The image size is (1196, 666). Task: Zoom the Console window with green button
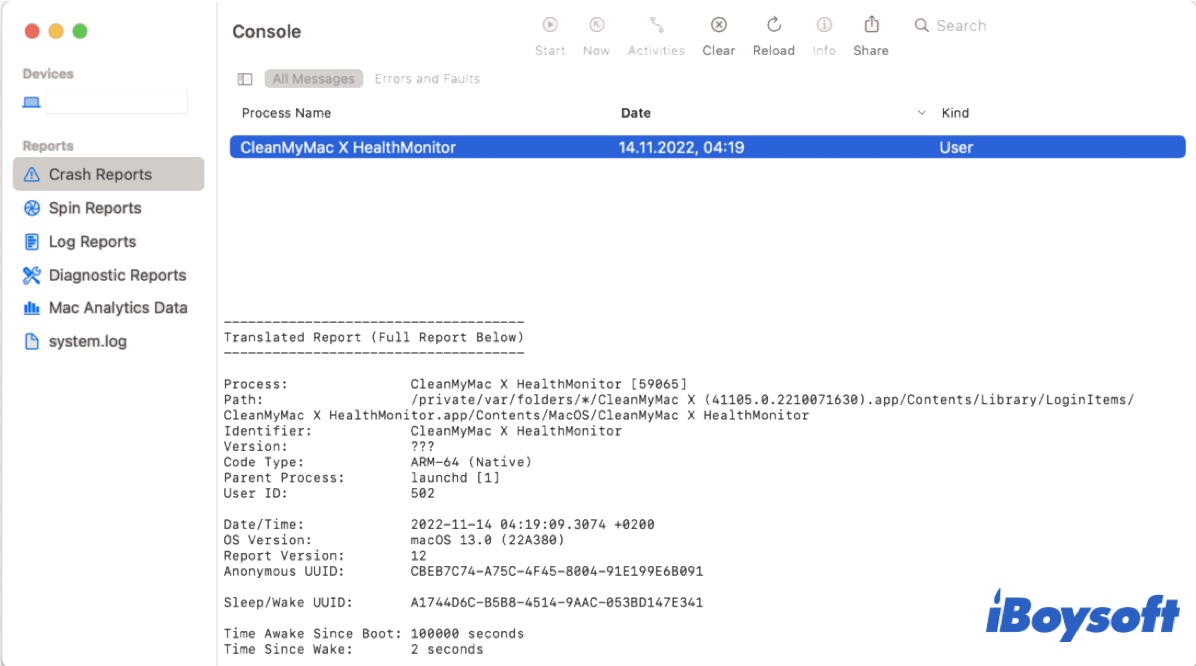[80, 31]
